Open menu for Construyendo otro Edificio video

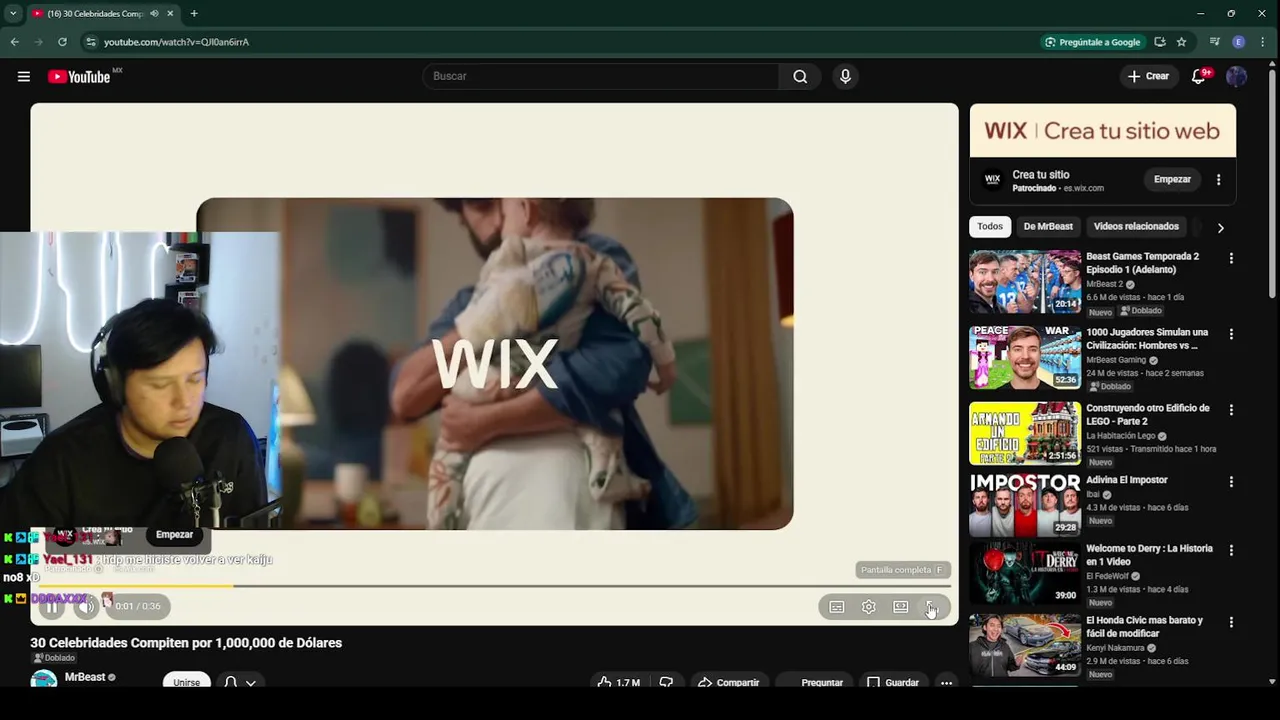click(x=1231, y=410)
